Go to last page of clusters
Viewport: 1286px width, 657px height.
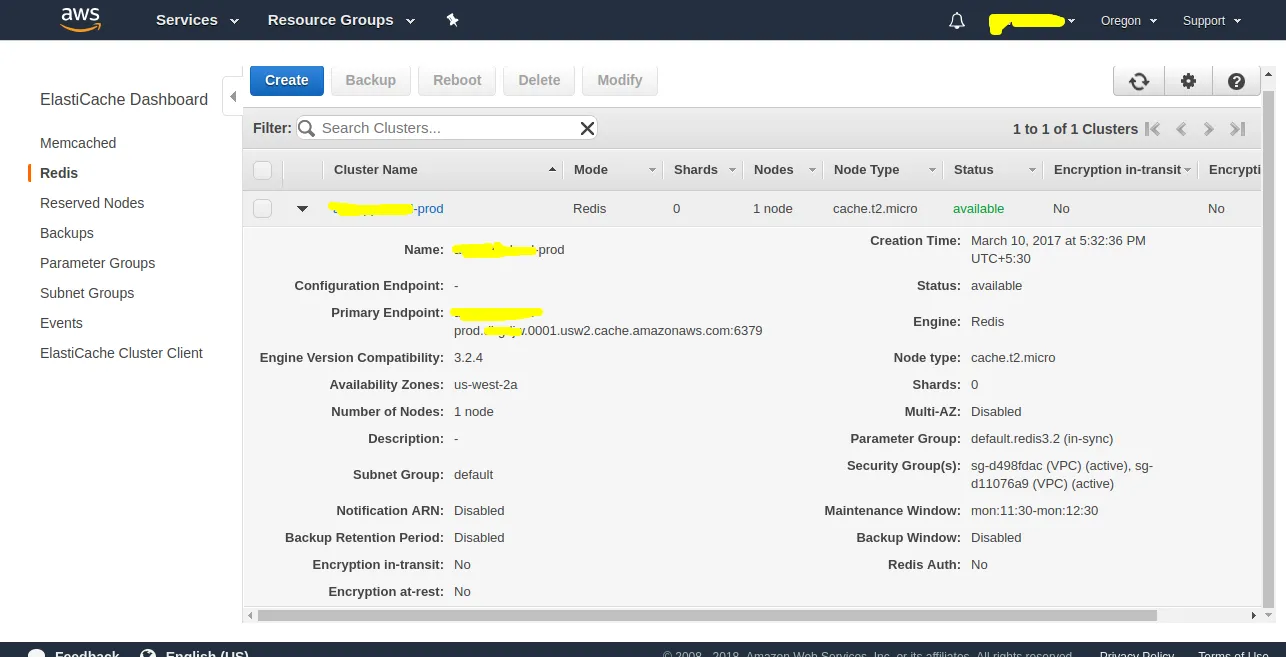tap(1237, 129)
